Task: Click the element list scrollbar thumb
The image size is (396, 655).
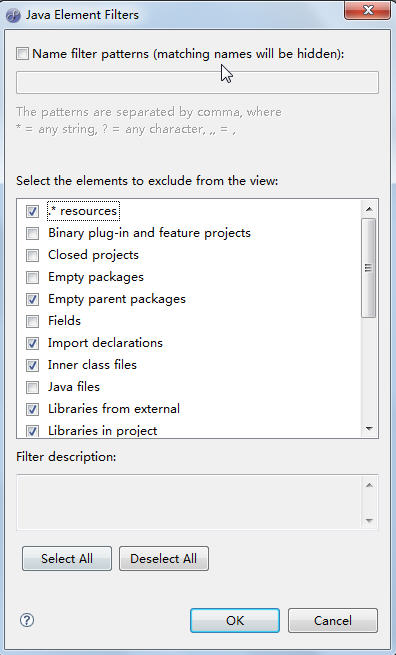Action: [x=369, y=268]
